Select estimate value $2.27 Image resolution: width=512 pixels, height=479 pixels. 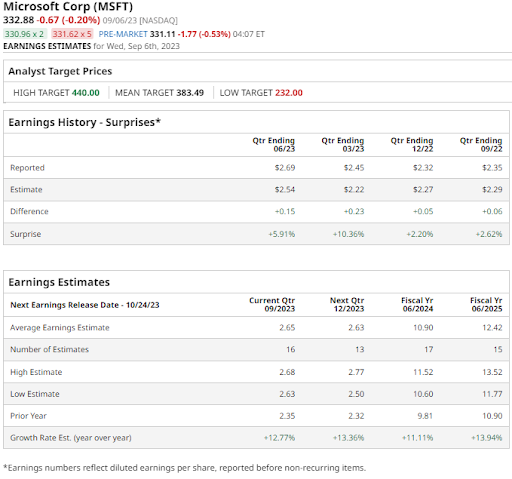(x=423, y=190)
